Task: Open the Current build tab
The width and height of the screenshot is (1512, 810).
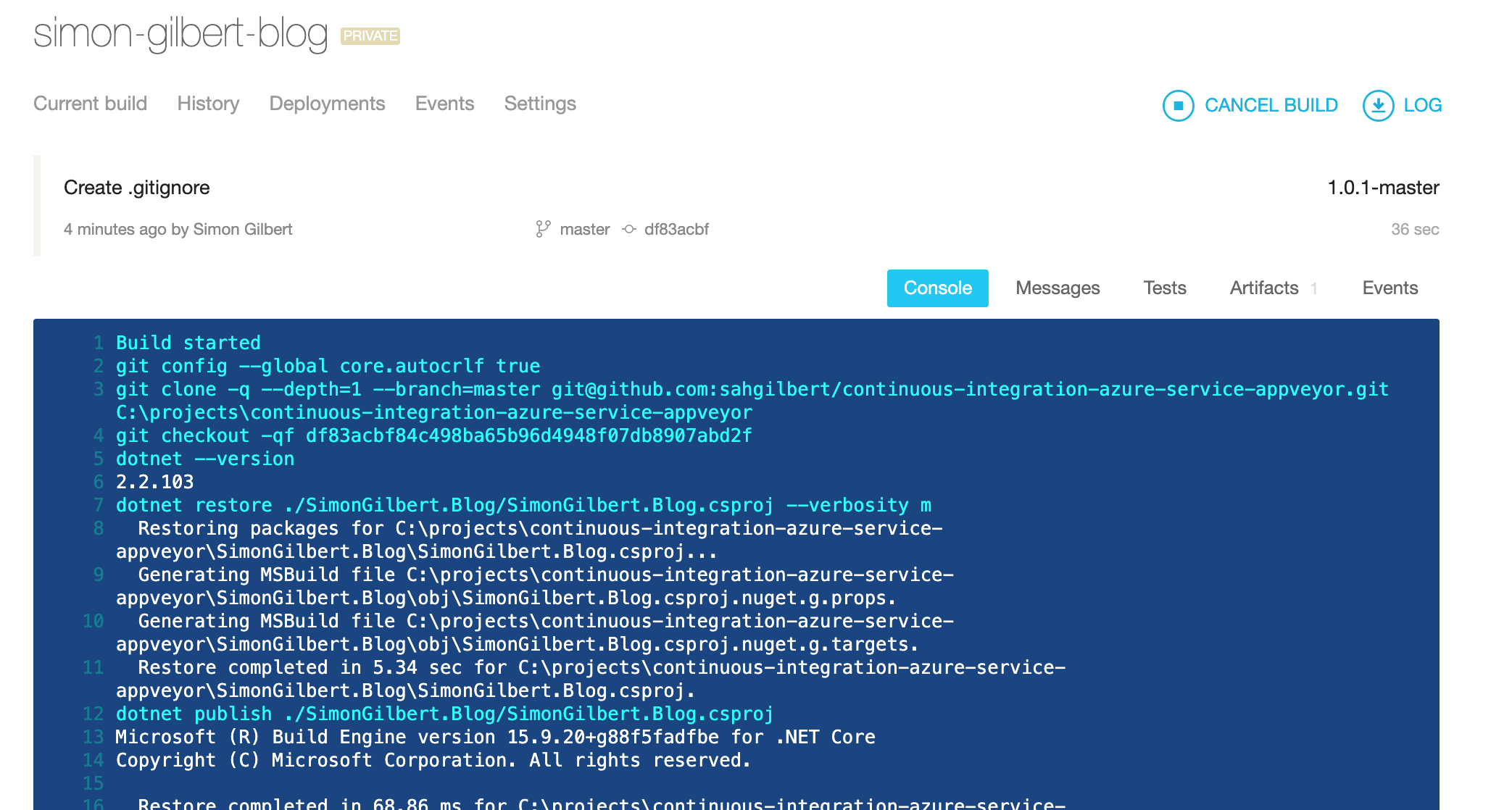Action: (x=90, y=104)
